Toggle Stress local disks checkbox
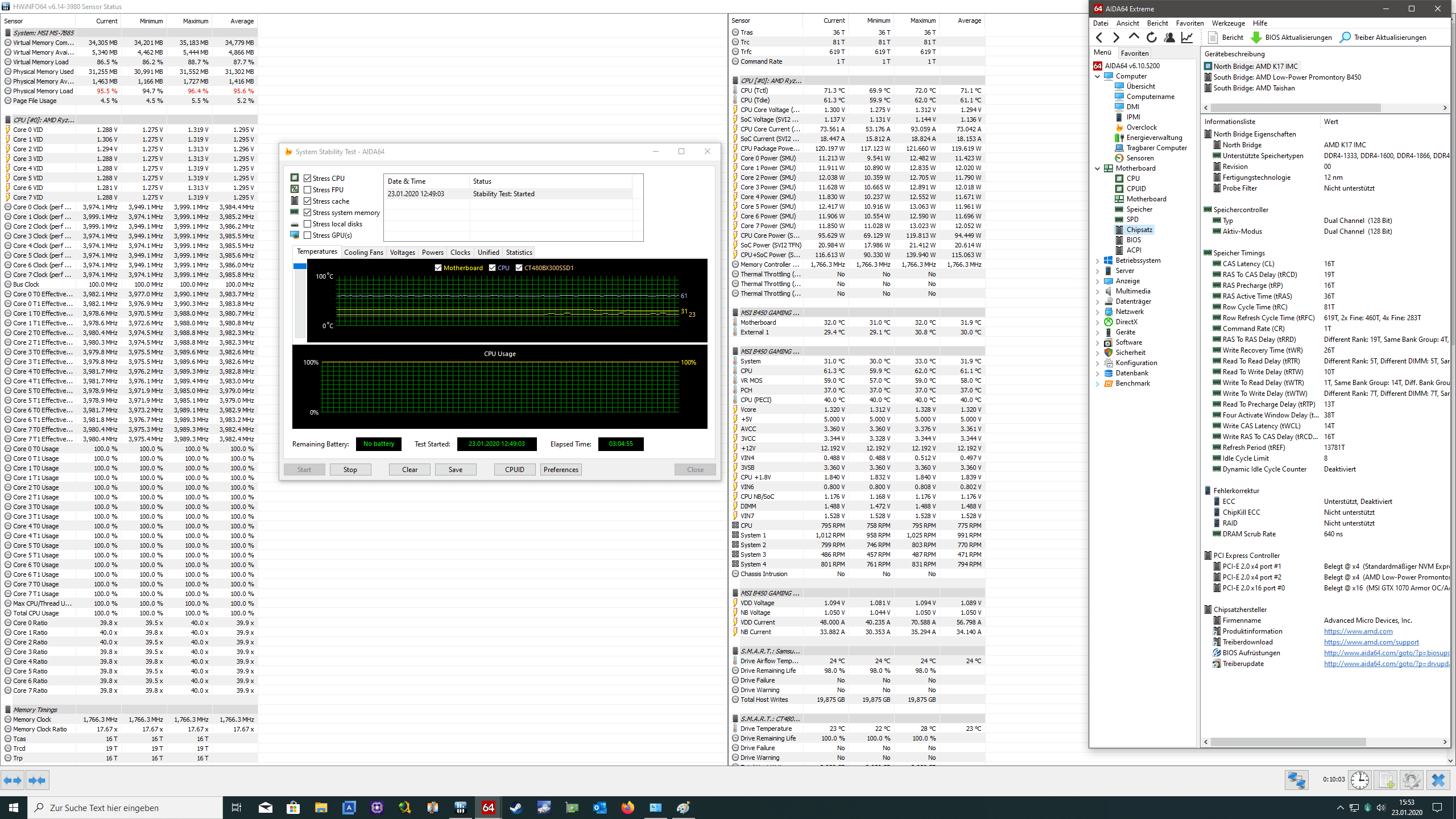Screen dimensions: 1456x819 [307, 224]
